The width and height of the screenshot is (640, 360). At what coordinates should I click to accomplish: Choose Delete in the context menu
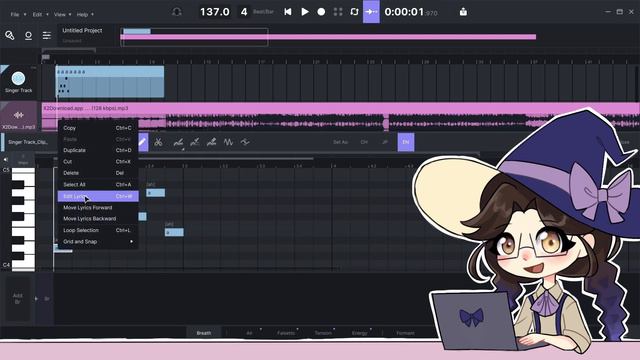(x=98, y=173)
